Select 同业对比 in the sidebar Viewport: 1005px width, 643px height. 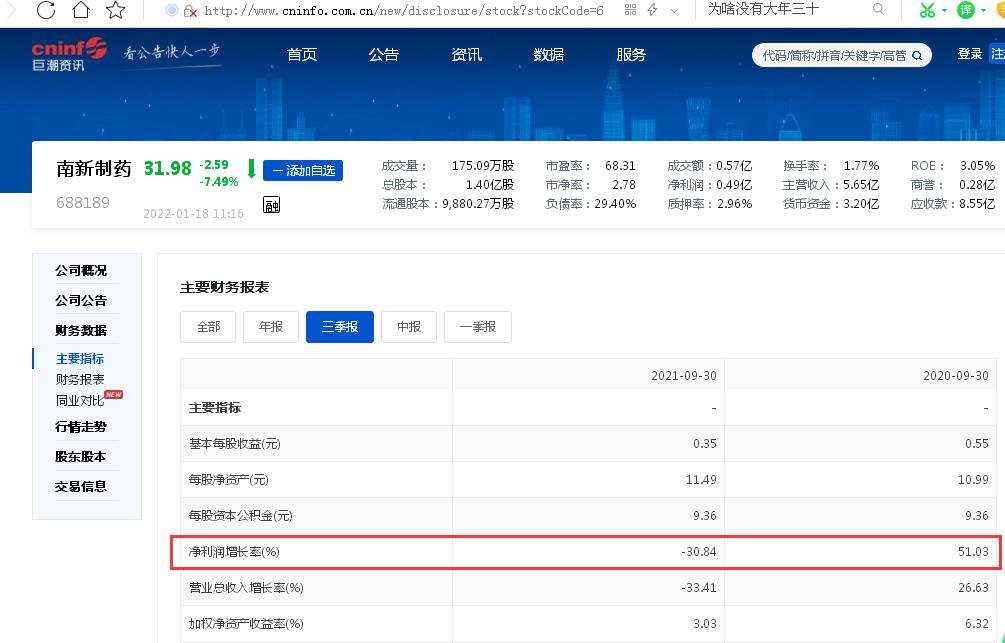pyautogui.click(x=80, y=401)
